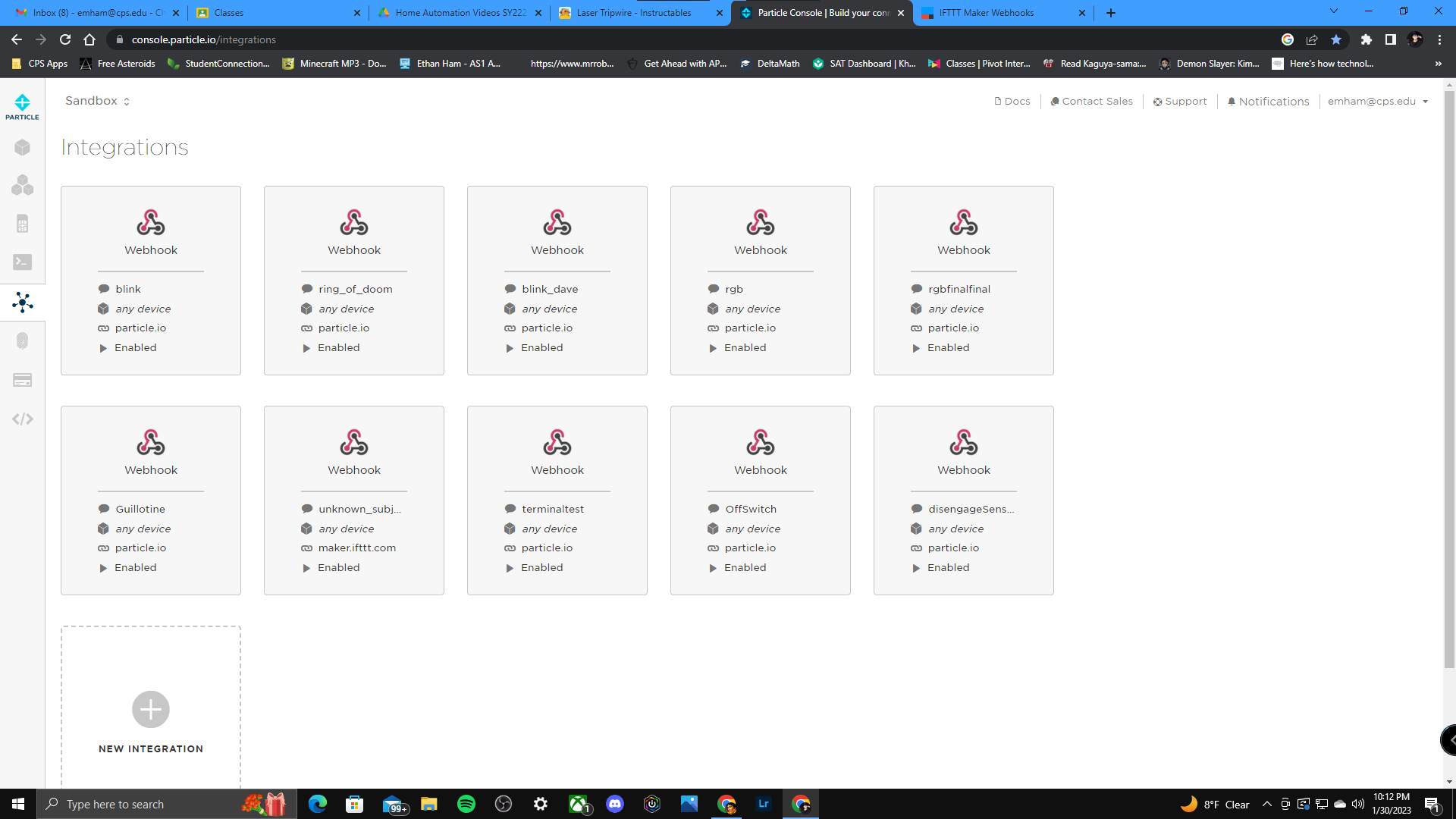Select the Integrations network icon in sidebar
This screenshot has width=1456, height=819.
point(22,302)
